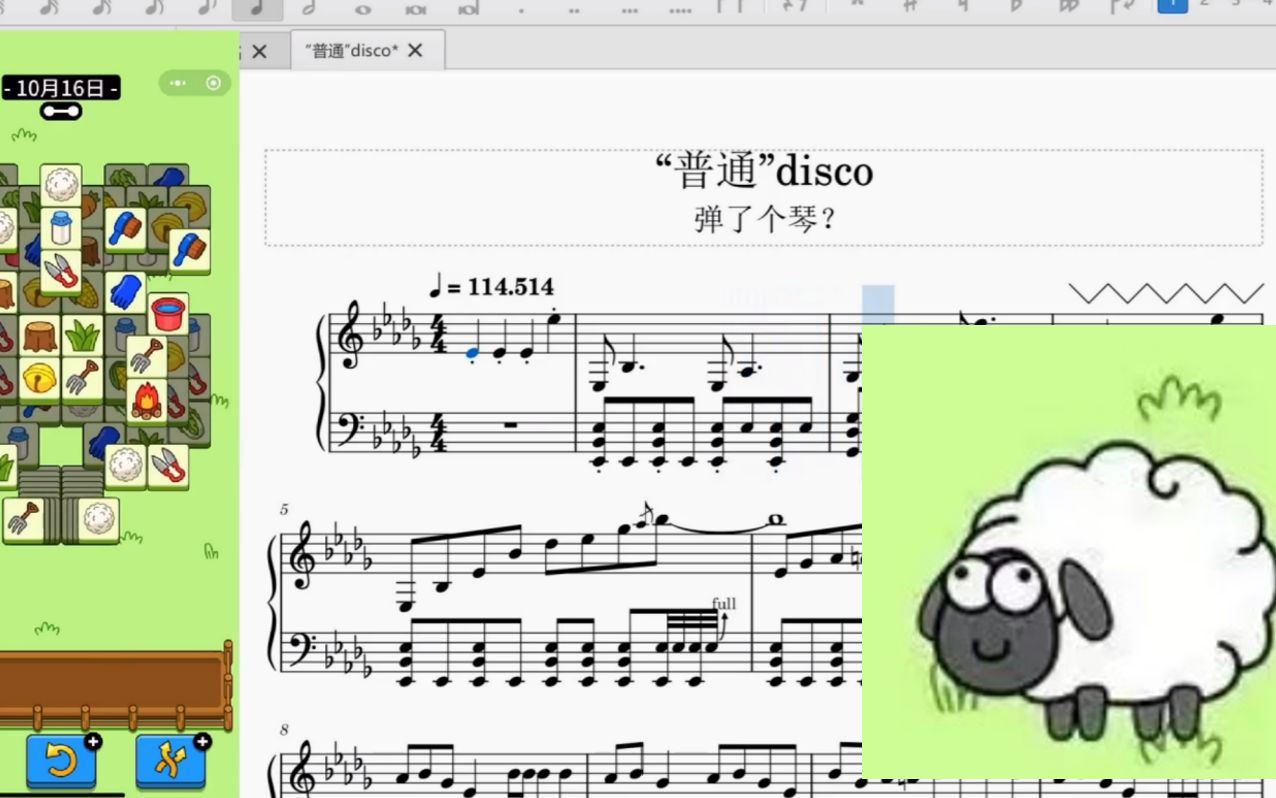Viewport: 1276px width, 798px height.
Task: Click measure number 8
Action: [284, 730]
